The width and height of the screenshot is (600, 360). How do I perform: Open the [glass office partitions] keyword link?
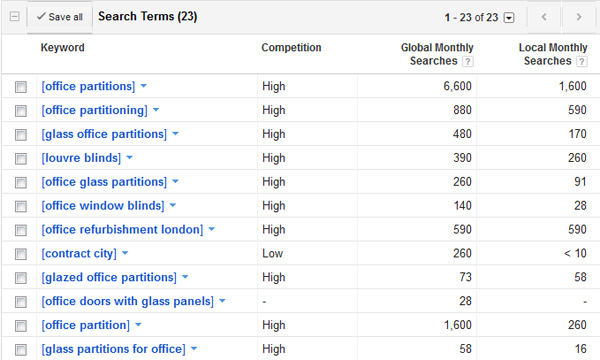pos(104,134)
